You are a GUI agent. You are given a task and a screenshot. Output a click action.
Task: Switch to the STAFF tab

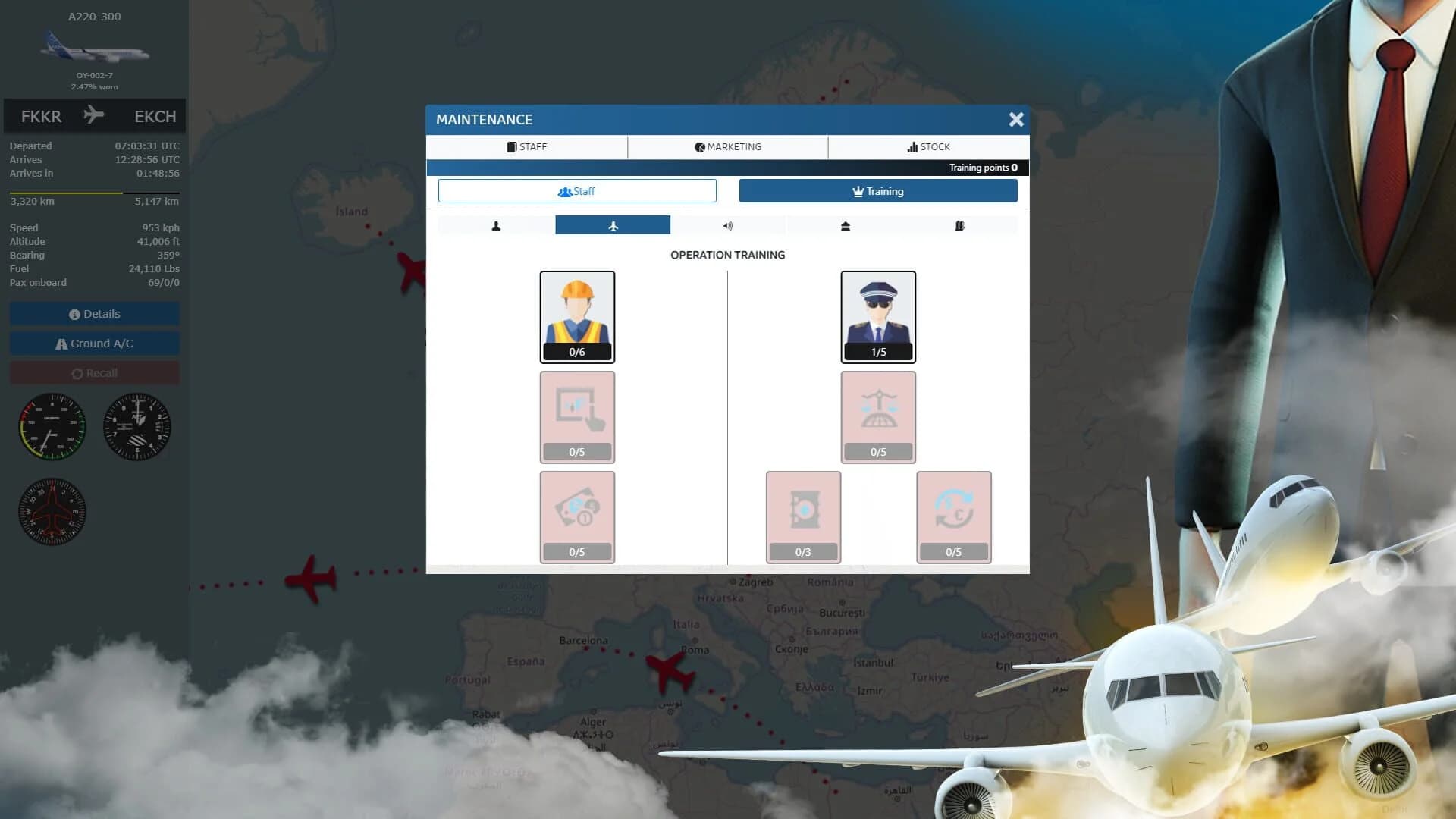click(528, 146)
